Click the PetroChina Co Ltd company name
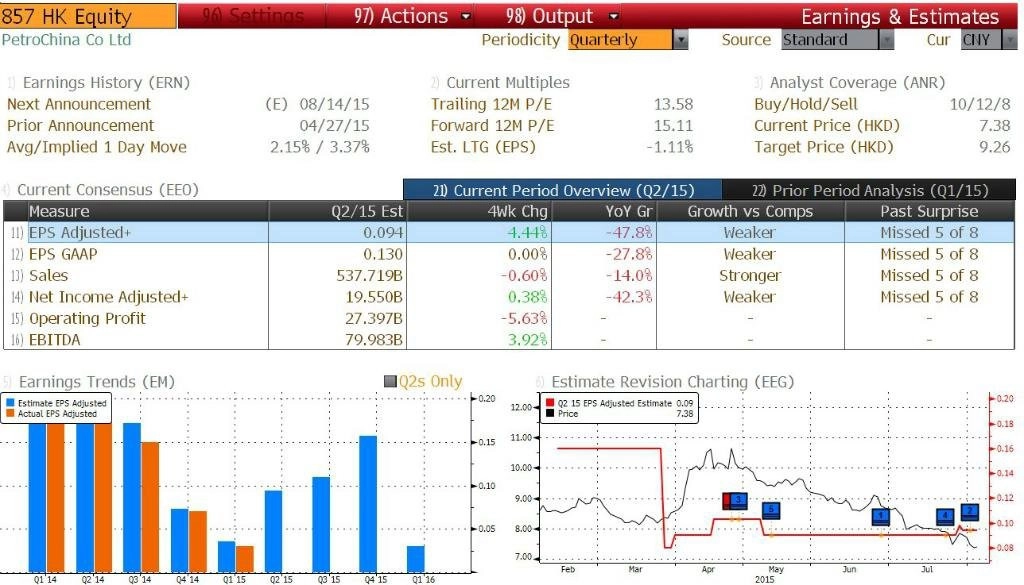The image size is (1024, 585). click(66, 40)
